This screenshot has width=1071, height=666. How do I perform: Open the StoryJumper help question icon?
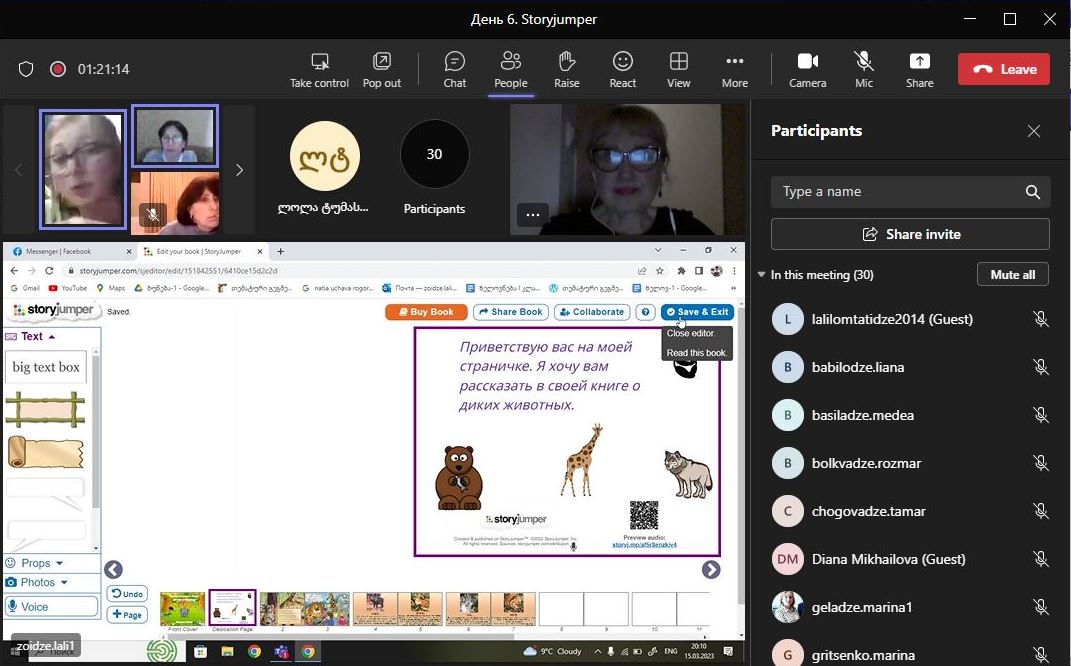[645, 312]
